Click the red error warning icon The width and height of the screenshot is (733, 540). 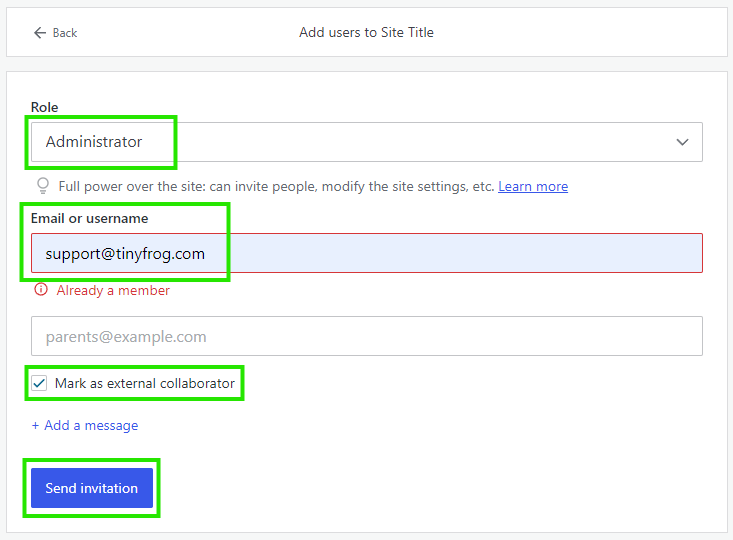(x=41, y=290)
